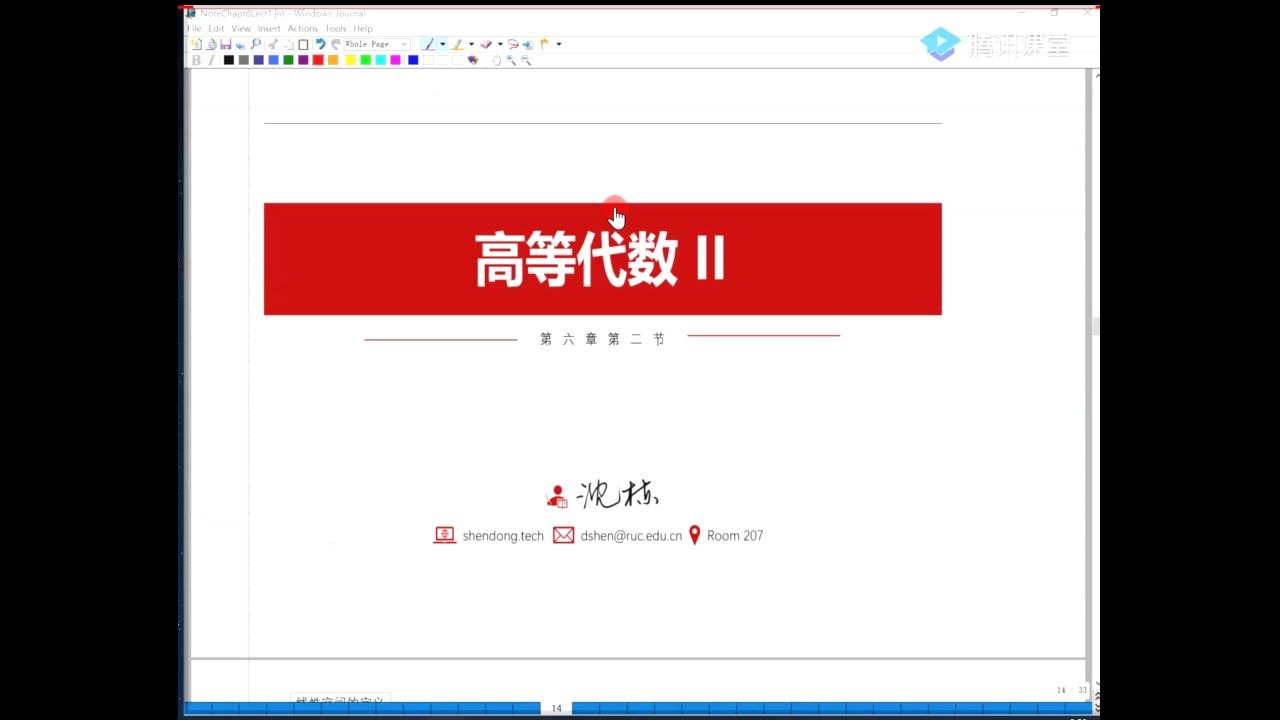This screenshot has width=1280, height=720.
Task: Create a new note with toolbar icon
Action: [x=197, y=44]
